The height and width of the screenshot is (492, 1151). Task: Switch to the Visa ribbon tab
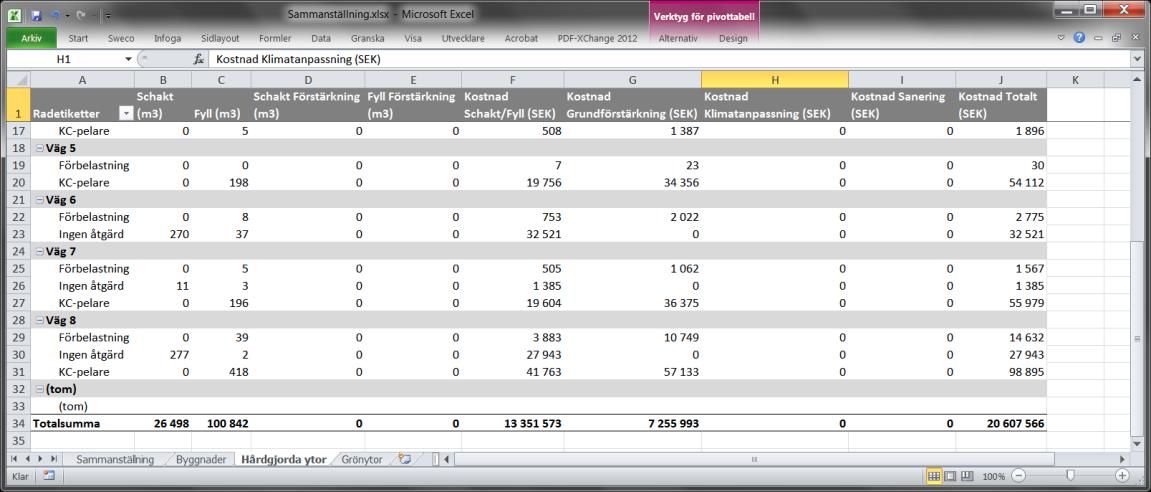pyautogui.click(x=415, y=38)
